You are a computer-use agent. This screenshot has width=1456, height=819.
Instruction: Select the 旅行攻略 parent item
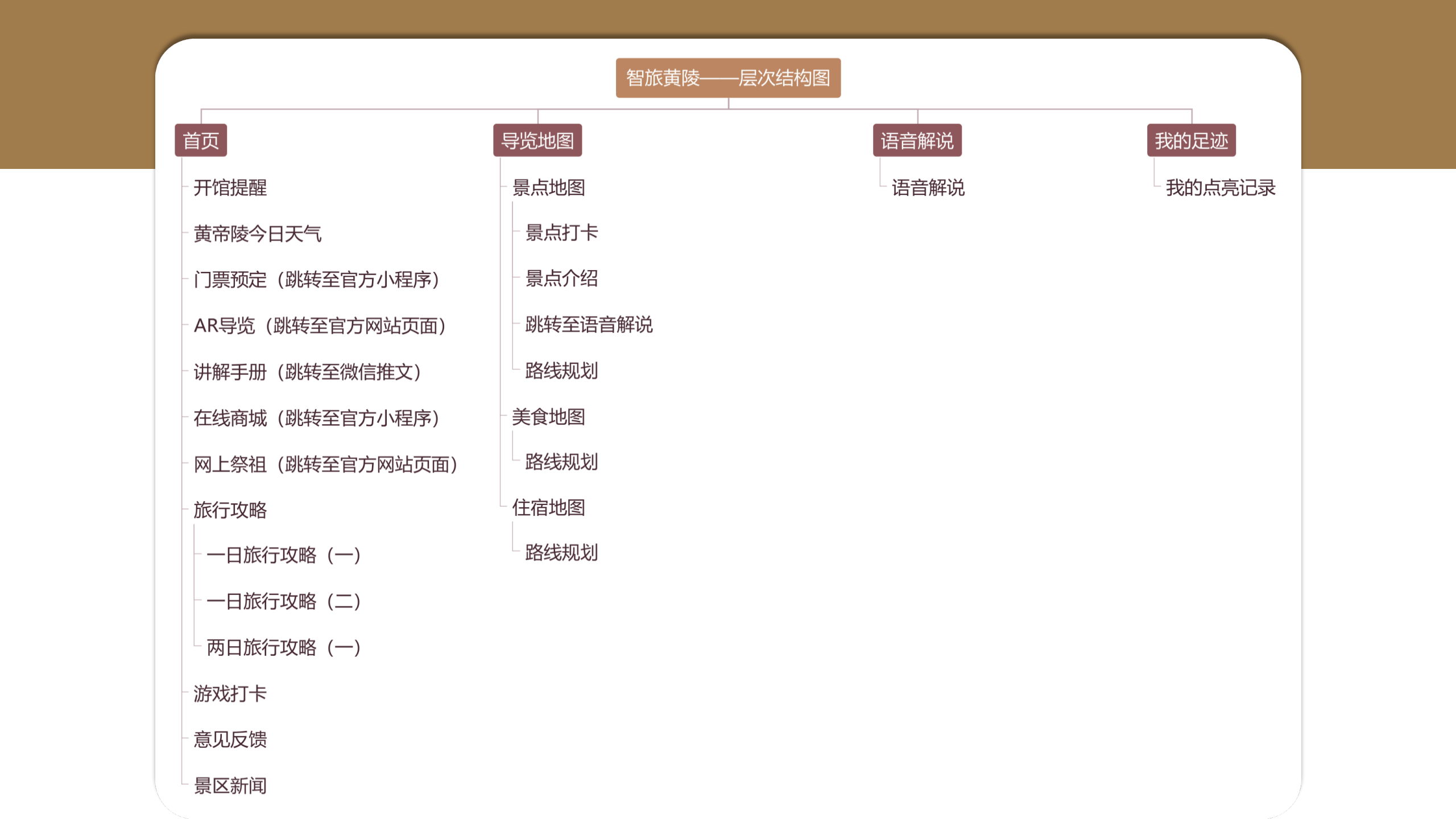coord(230,510)
